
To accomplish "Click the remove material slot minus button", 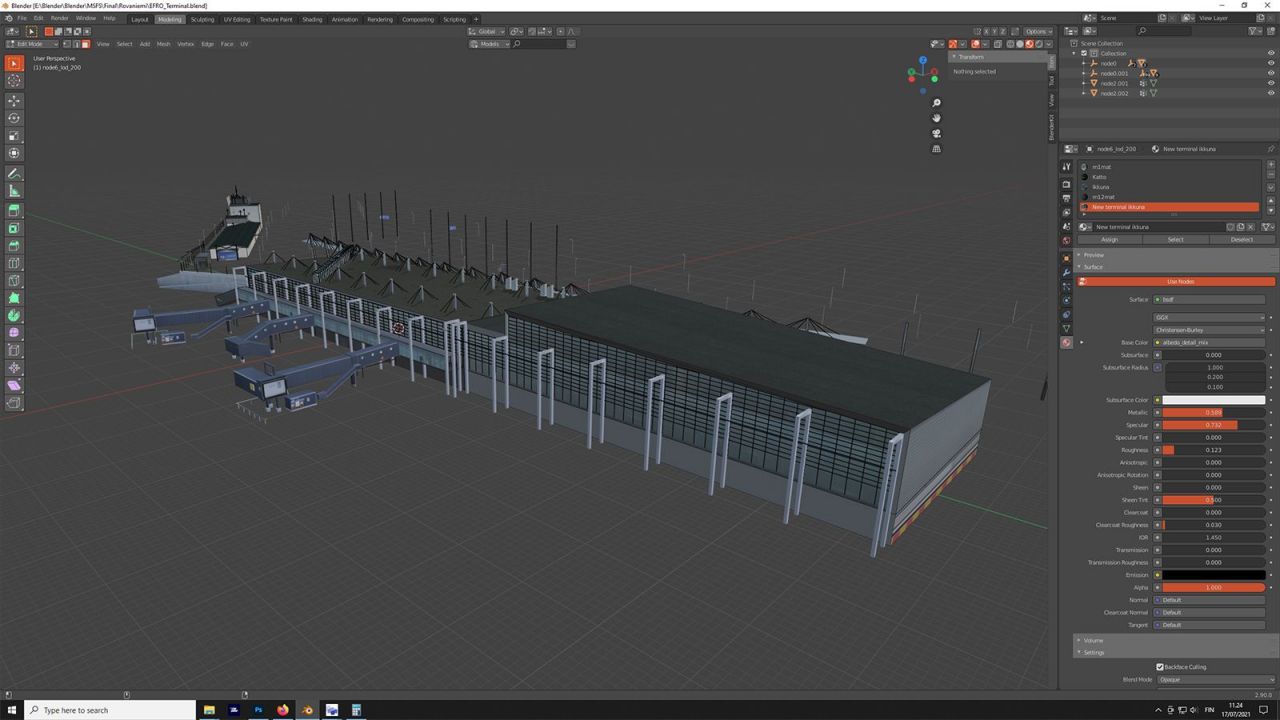I will 1271,176.
